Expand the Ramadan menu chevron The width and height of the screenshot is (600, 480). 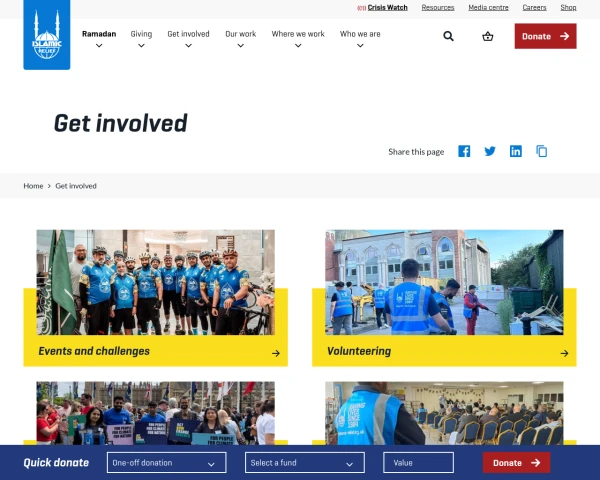[x=99, y=46]
